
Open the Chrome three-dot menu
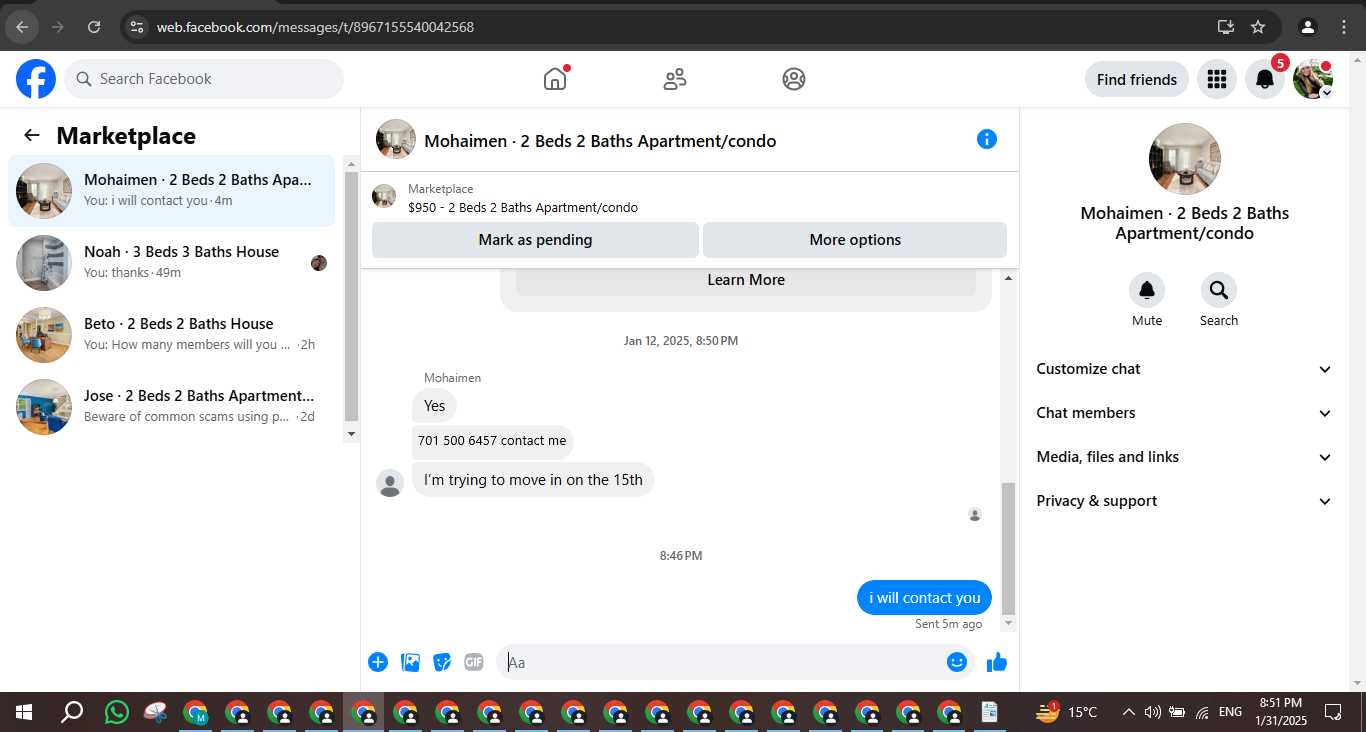pos(1346,27)
